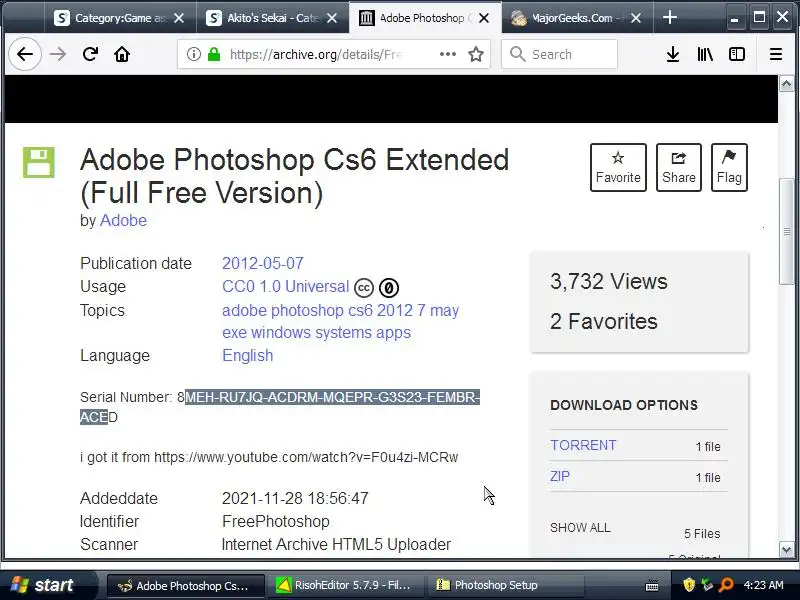Open a new tab with plus button
This screenshot has height=600, width=800.
pyautogui.click(x=670, y=18)
